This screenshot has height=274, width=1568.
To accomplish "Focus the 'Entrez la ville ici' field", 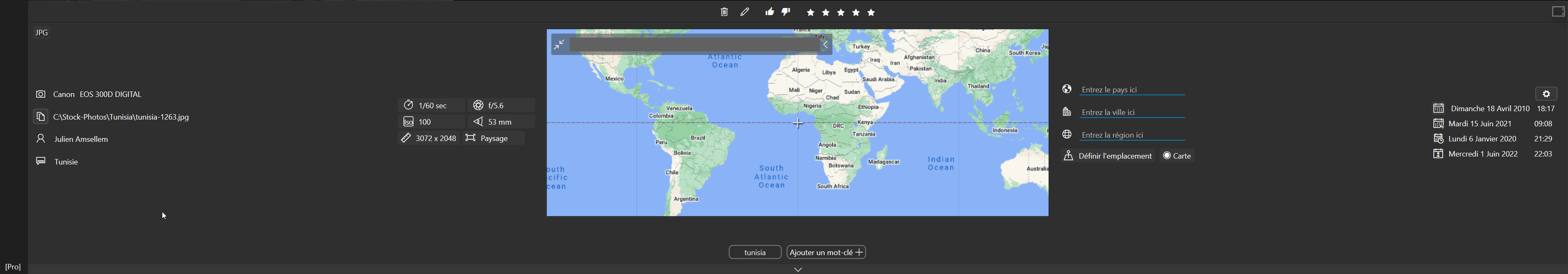I will coord(1132,112).
